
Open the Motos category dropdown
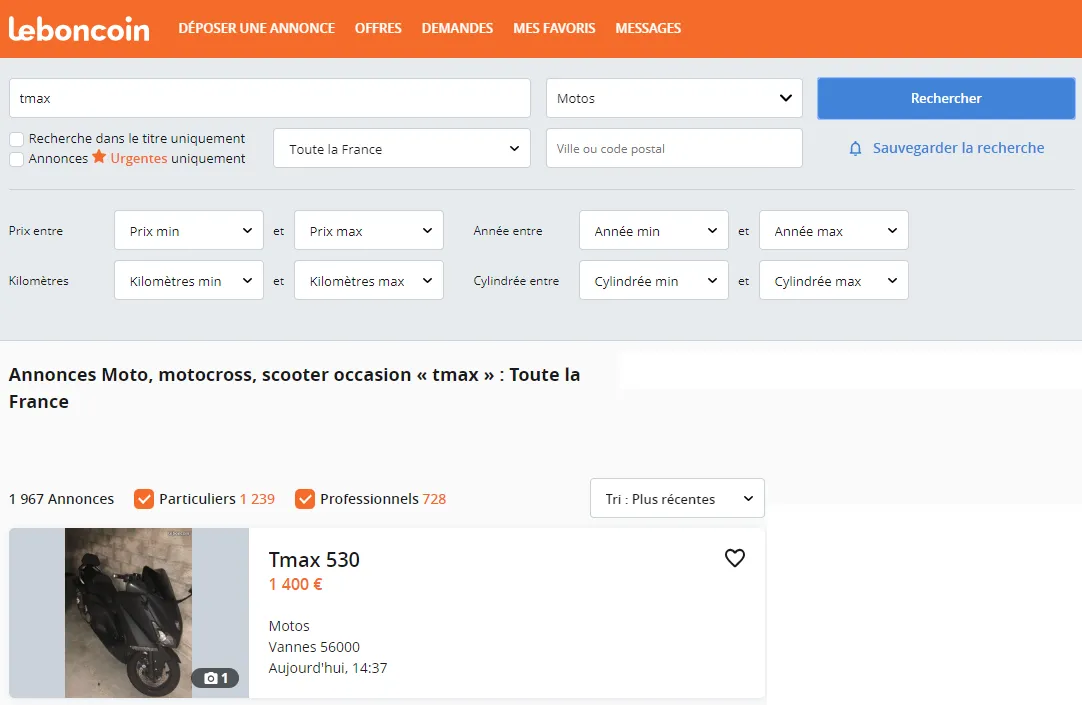(x=674, y=98)
